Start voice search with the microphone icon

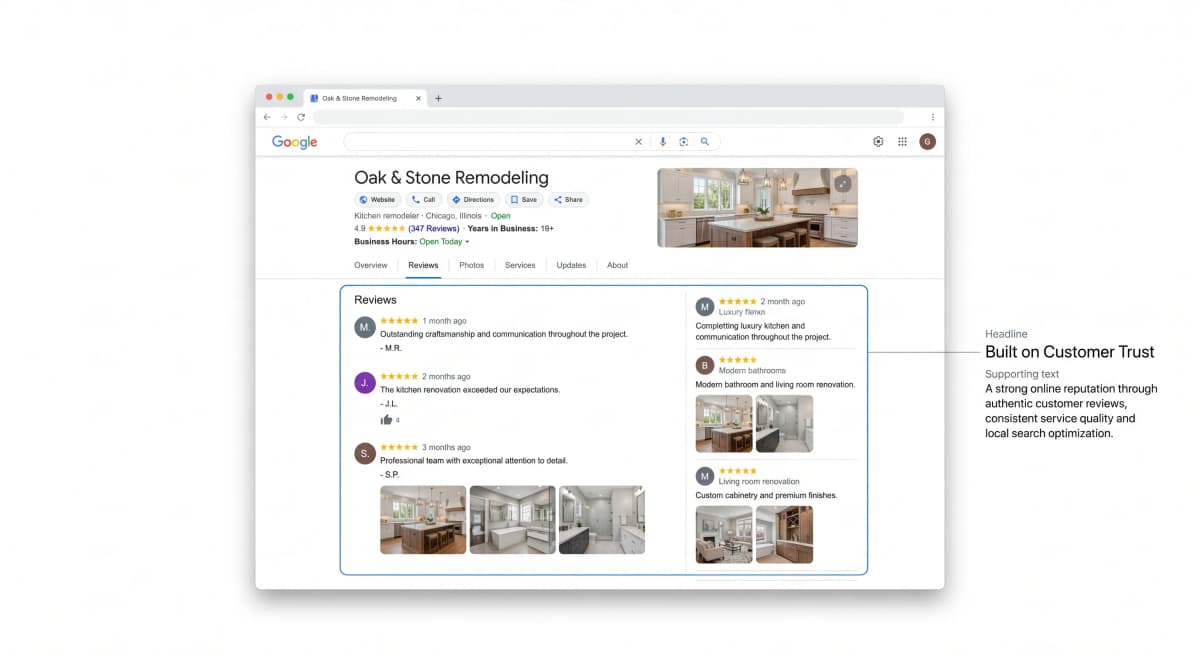[662, 142]
